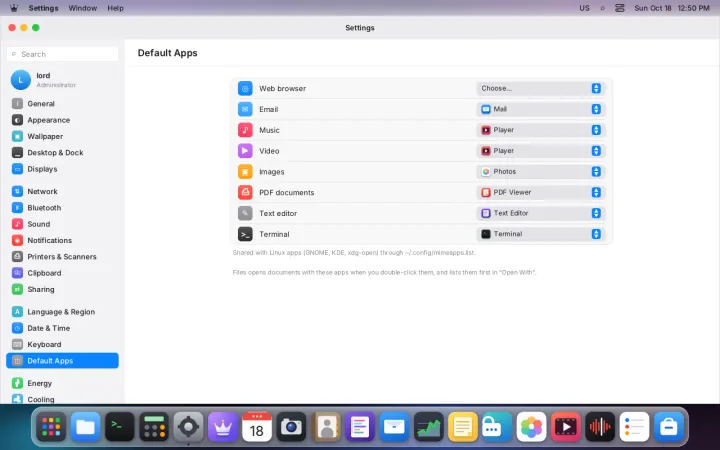
Task: Click the purple Video play row icon
Action: pos(245,151)
